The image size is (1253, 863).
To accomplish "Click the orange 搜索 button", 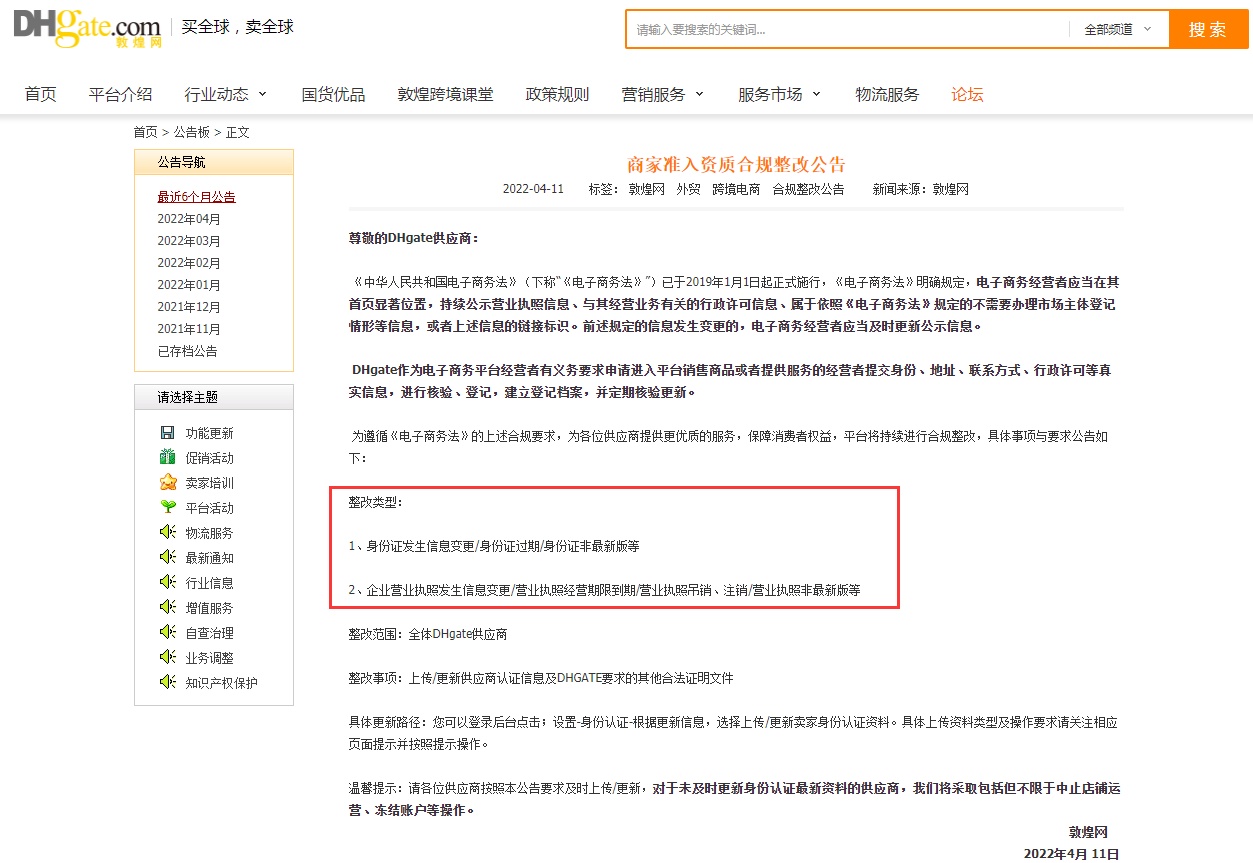I will tap(1208, 30).
